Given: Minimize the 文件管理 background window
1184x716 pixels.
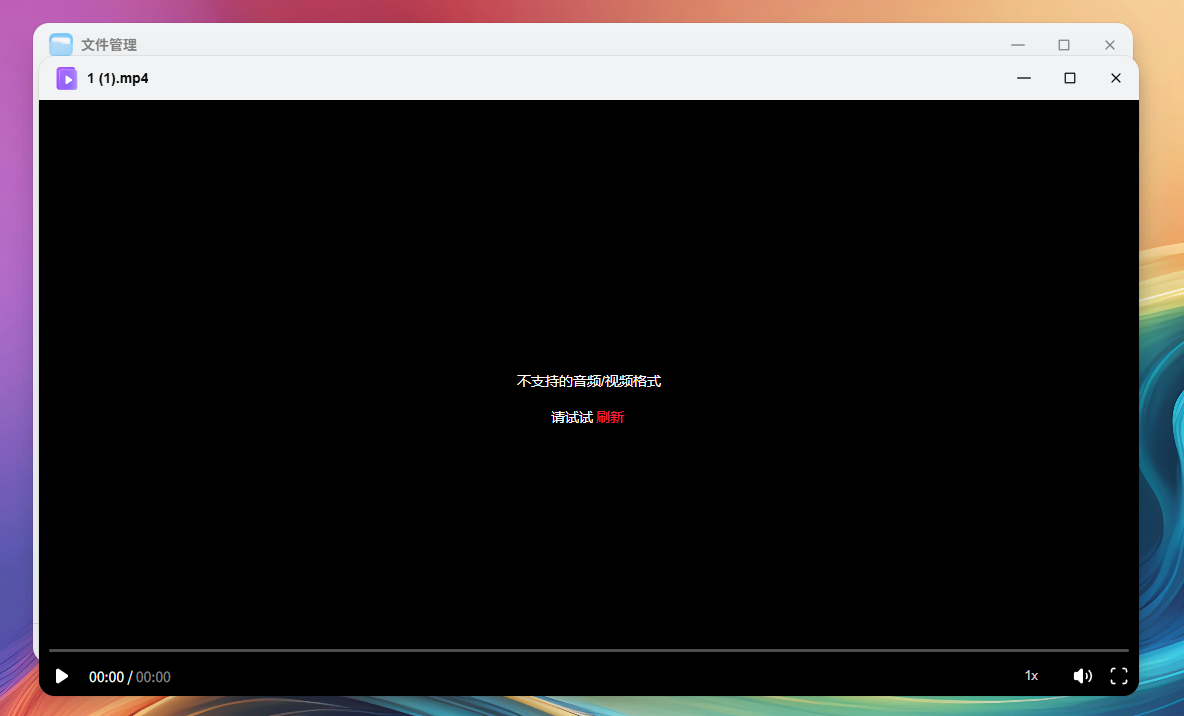Looking at the screenshot, I should point(1018,45).
